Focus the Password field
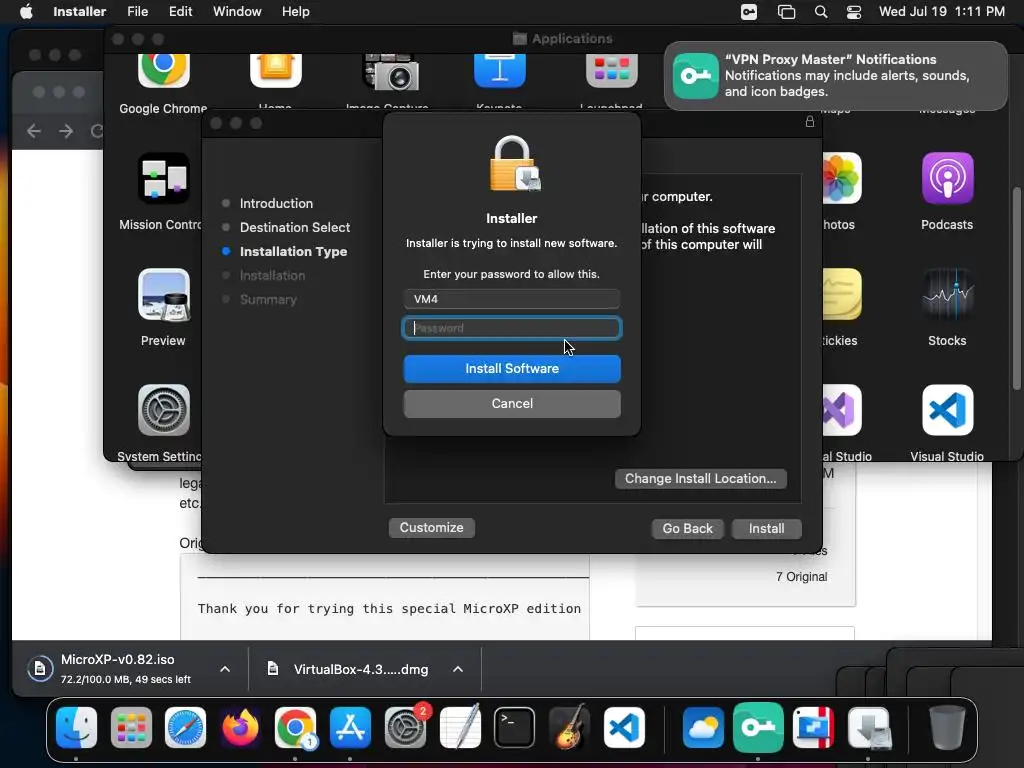The image size is (1024, 768). 512,328
